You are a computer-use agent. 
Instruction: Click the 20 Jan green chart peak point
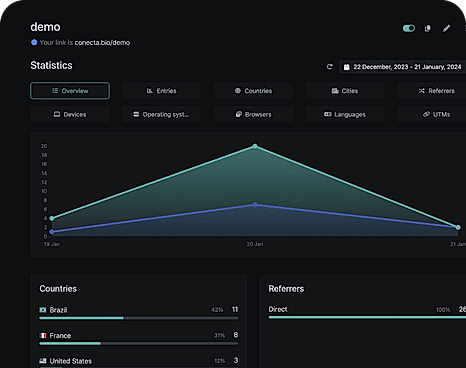point(255,146)
